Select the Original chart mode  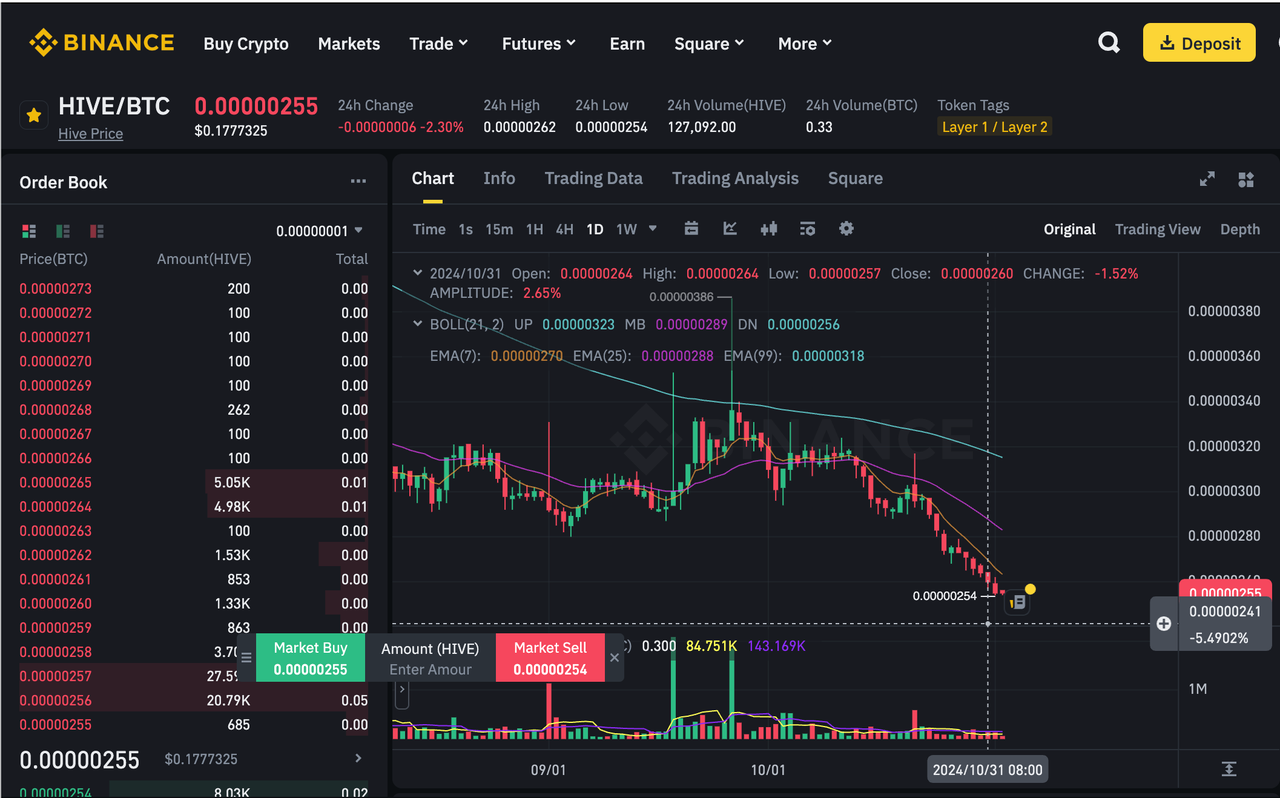coord(1070,229)
